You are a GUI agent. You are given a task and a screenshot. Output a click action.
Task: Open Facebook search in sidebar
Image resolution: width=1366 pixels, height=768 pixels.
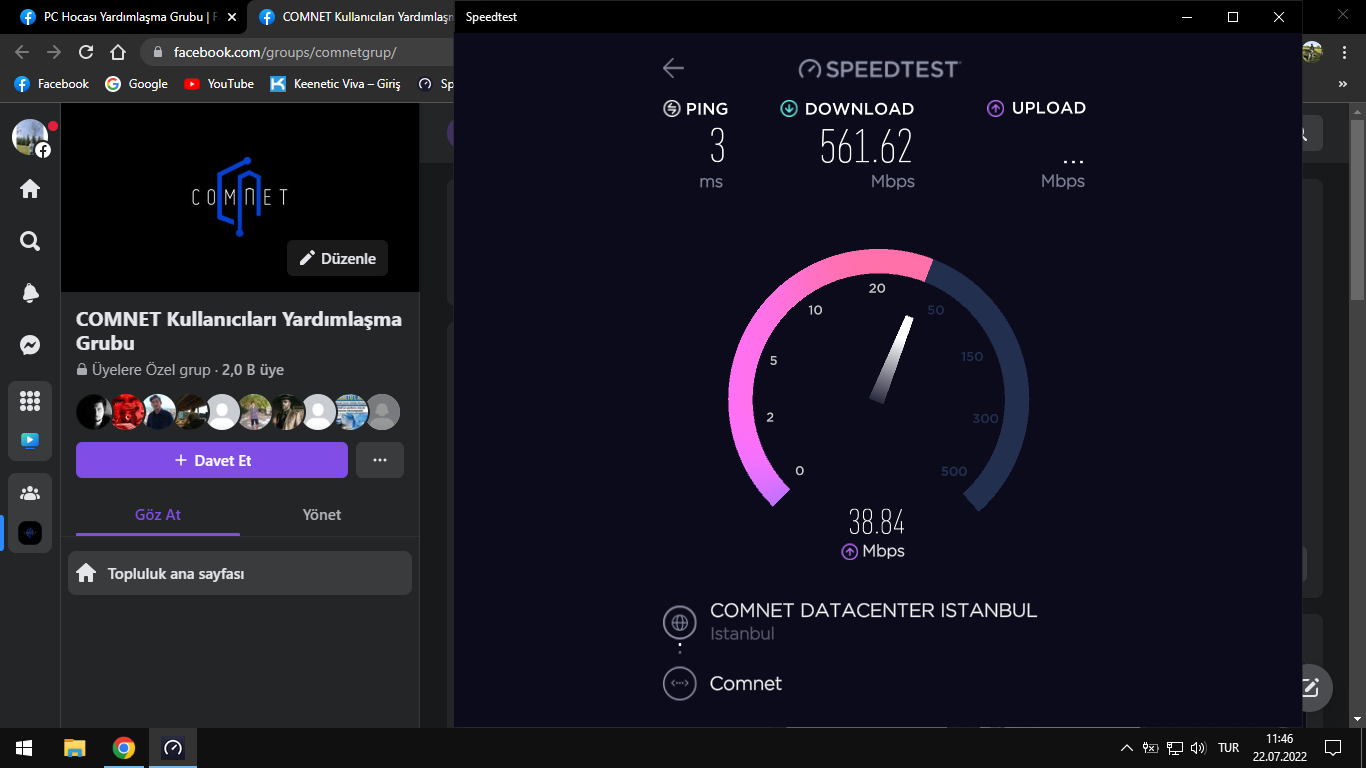pyautogui.click(x=30, y=241)
